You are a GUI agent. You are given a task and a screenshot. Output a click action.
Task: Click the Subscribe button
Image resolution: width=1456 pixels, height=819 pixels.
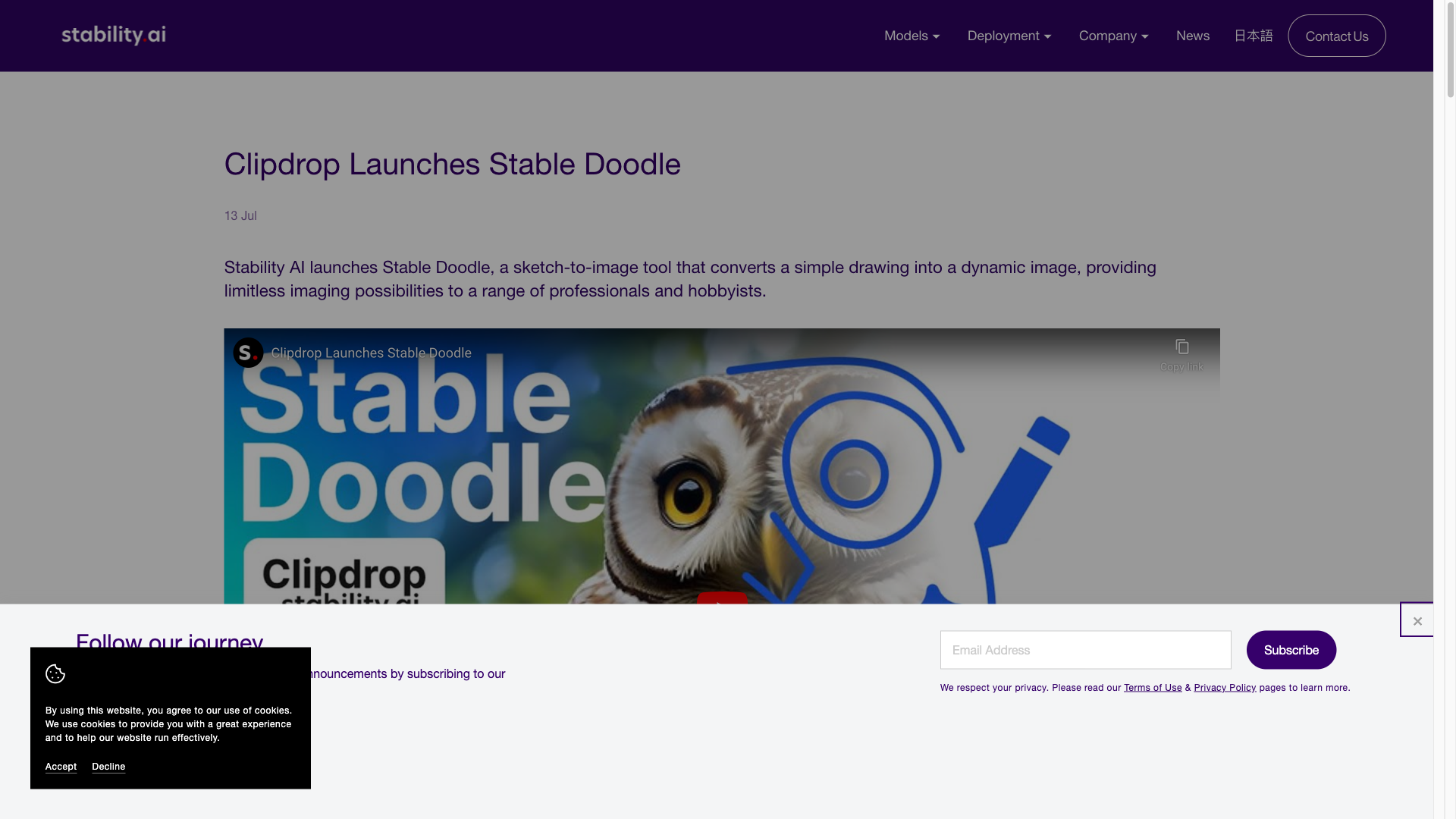[1291, 650]
